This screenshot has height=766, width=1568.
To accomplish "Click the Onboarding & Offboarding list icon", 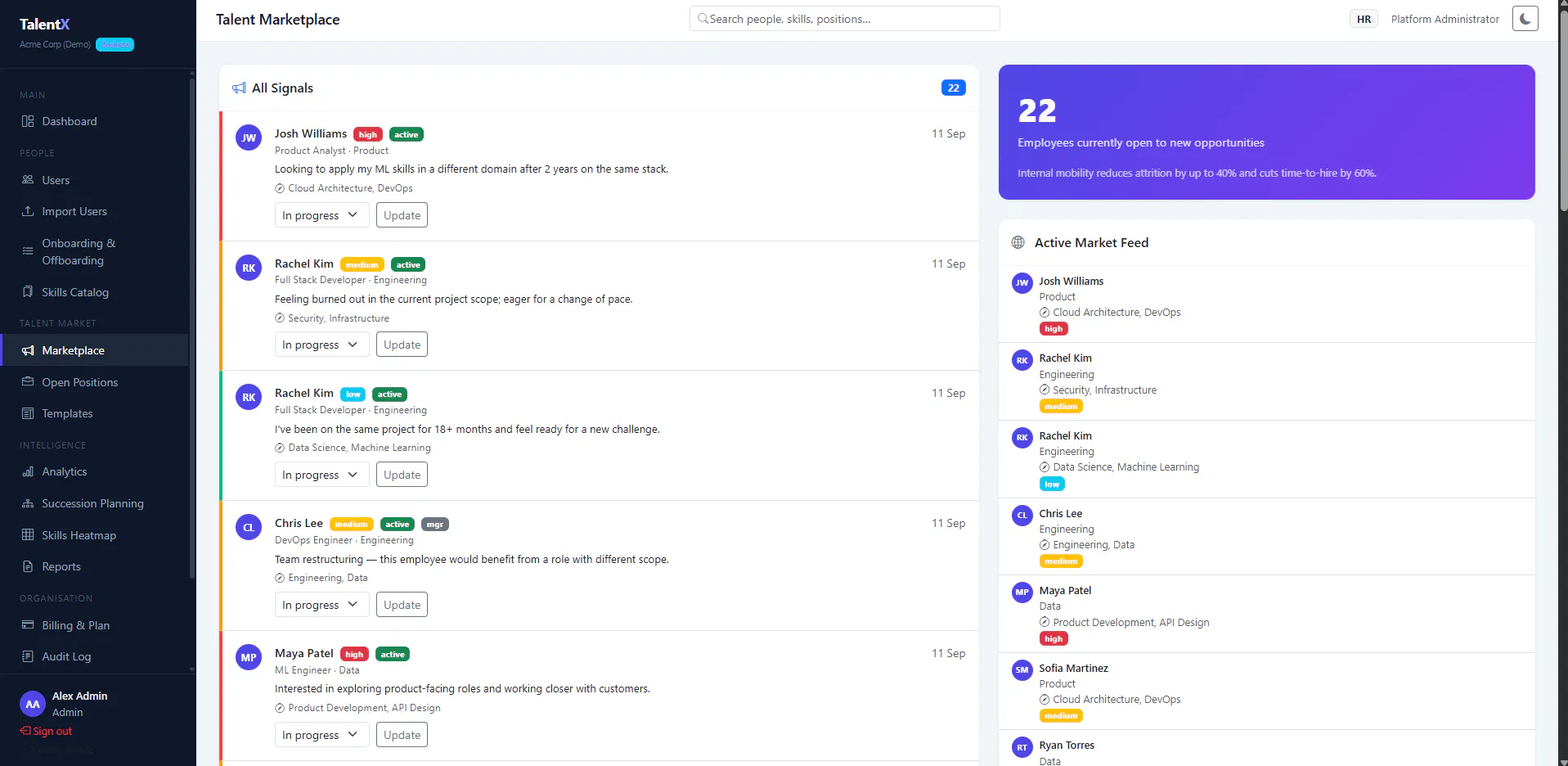I will tap(28, 251).
